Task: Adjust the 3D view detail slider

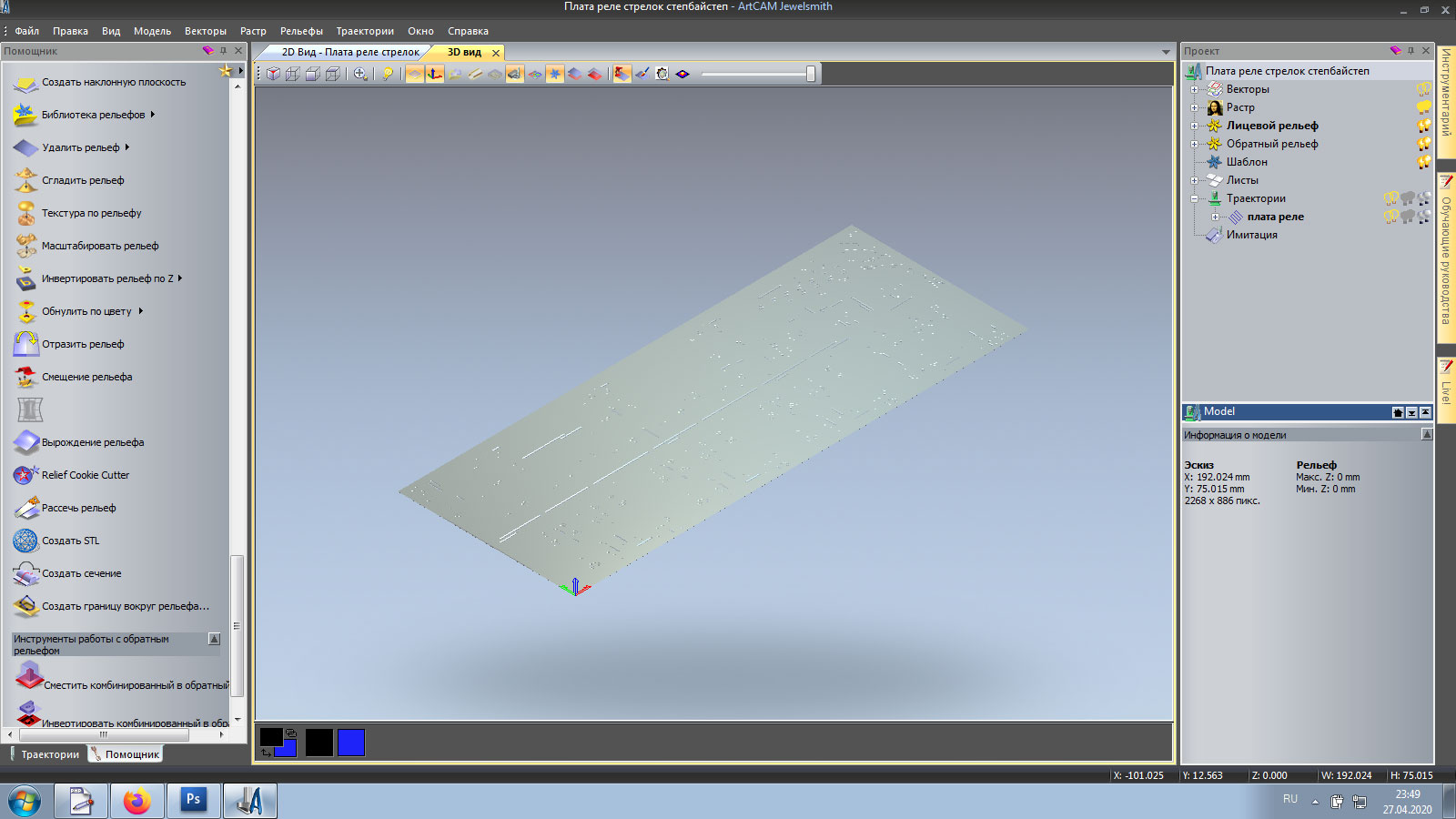Action: coord(811,74)
